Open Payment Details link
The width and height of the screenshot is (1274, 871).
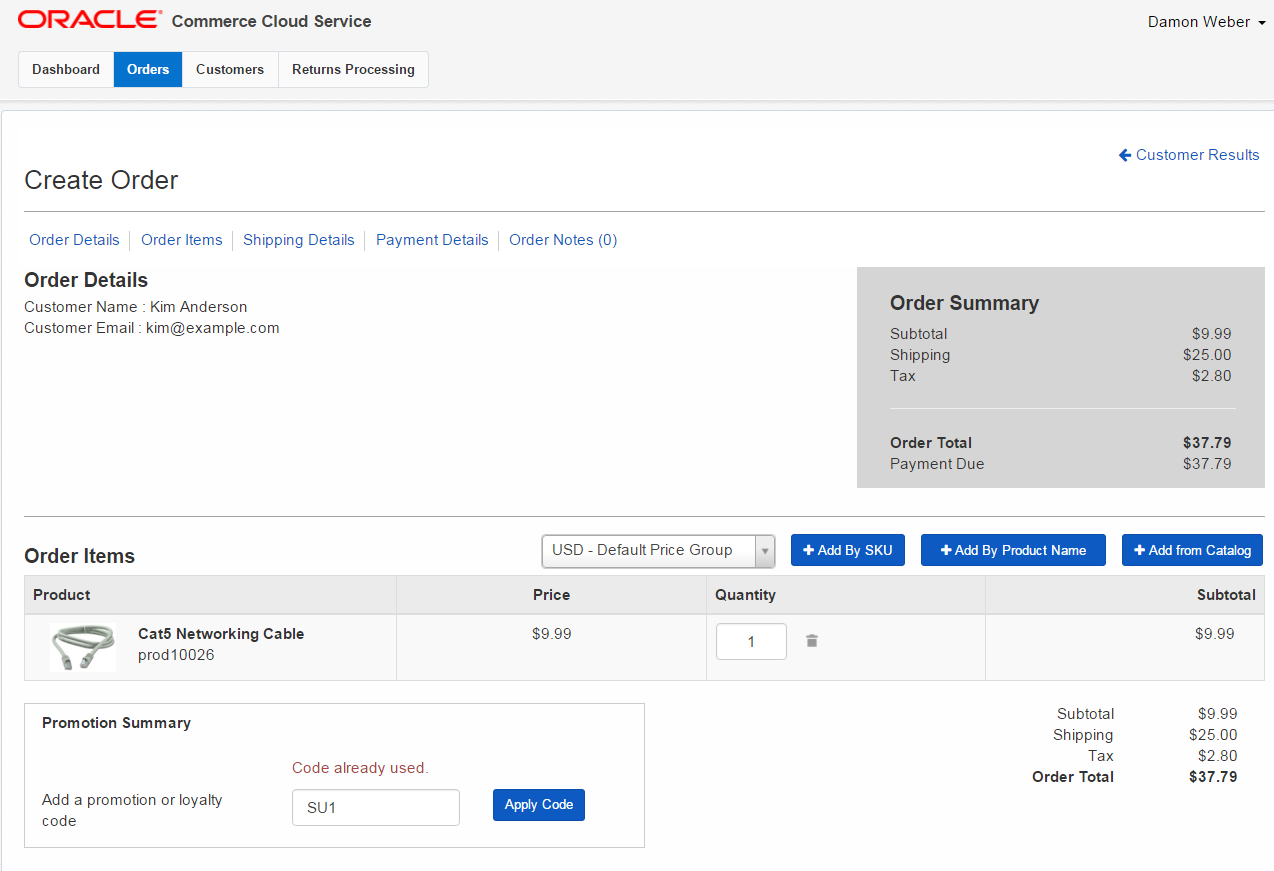(432, 240)
